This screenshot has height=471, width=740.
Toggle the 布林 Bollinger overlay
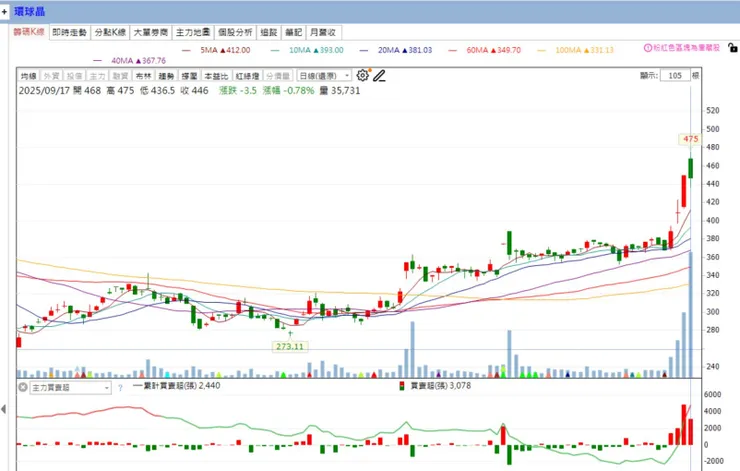click(143, 76)
